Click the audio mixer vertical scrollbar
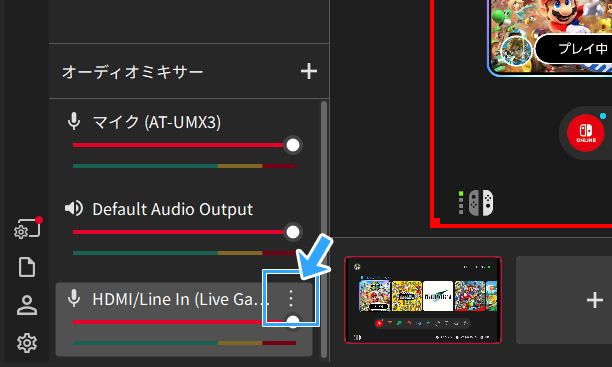The image size is (612, 367). (324, 229)
